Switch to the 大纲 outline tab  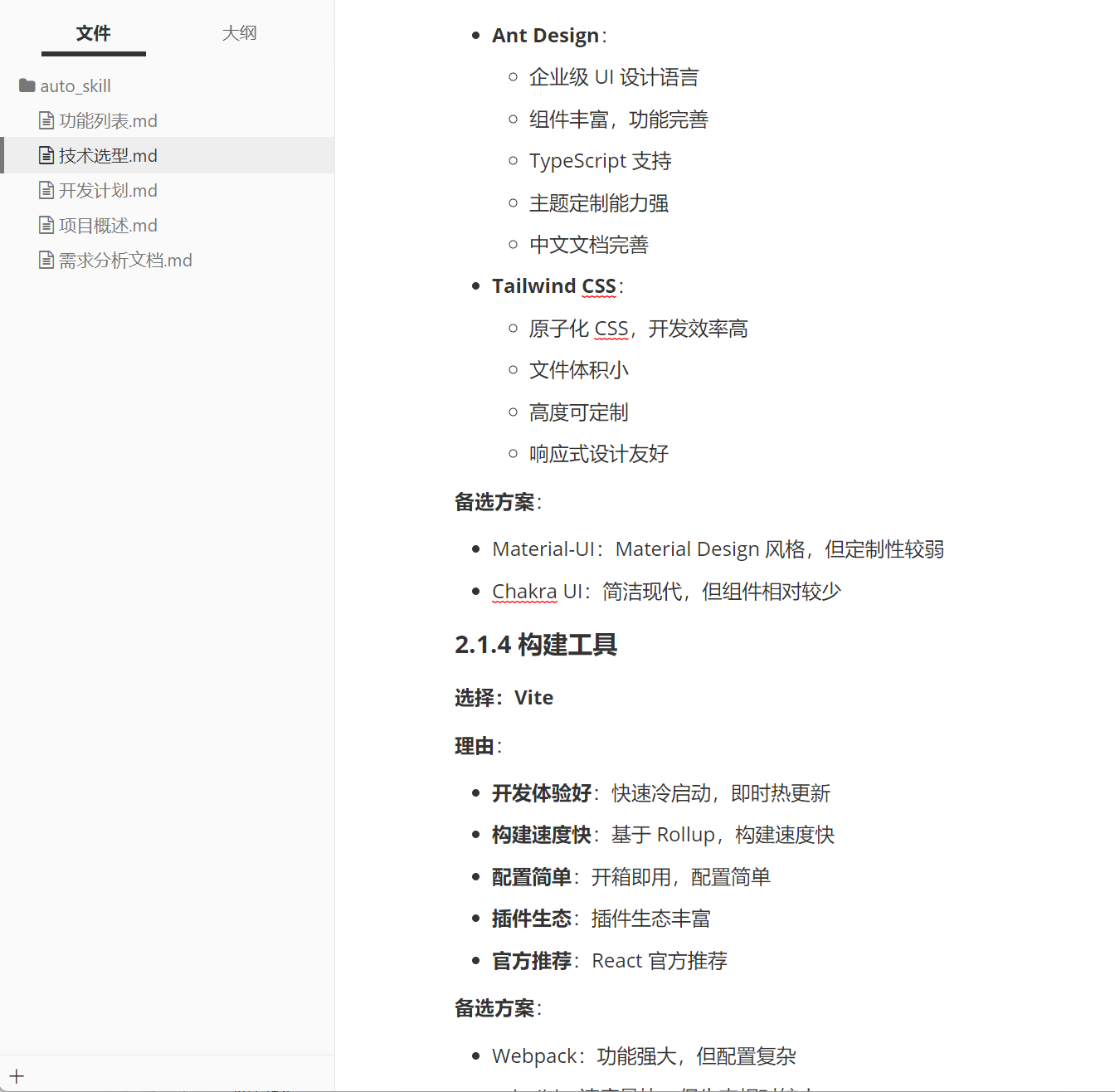[x=239, y=33]
